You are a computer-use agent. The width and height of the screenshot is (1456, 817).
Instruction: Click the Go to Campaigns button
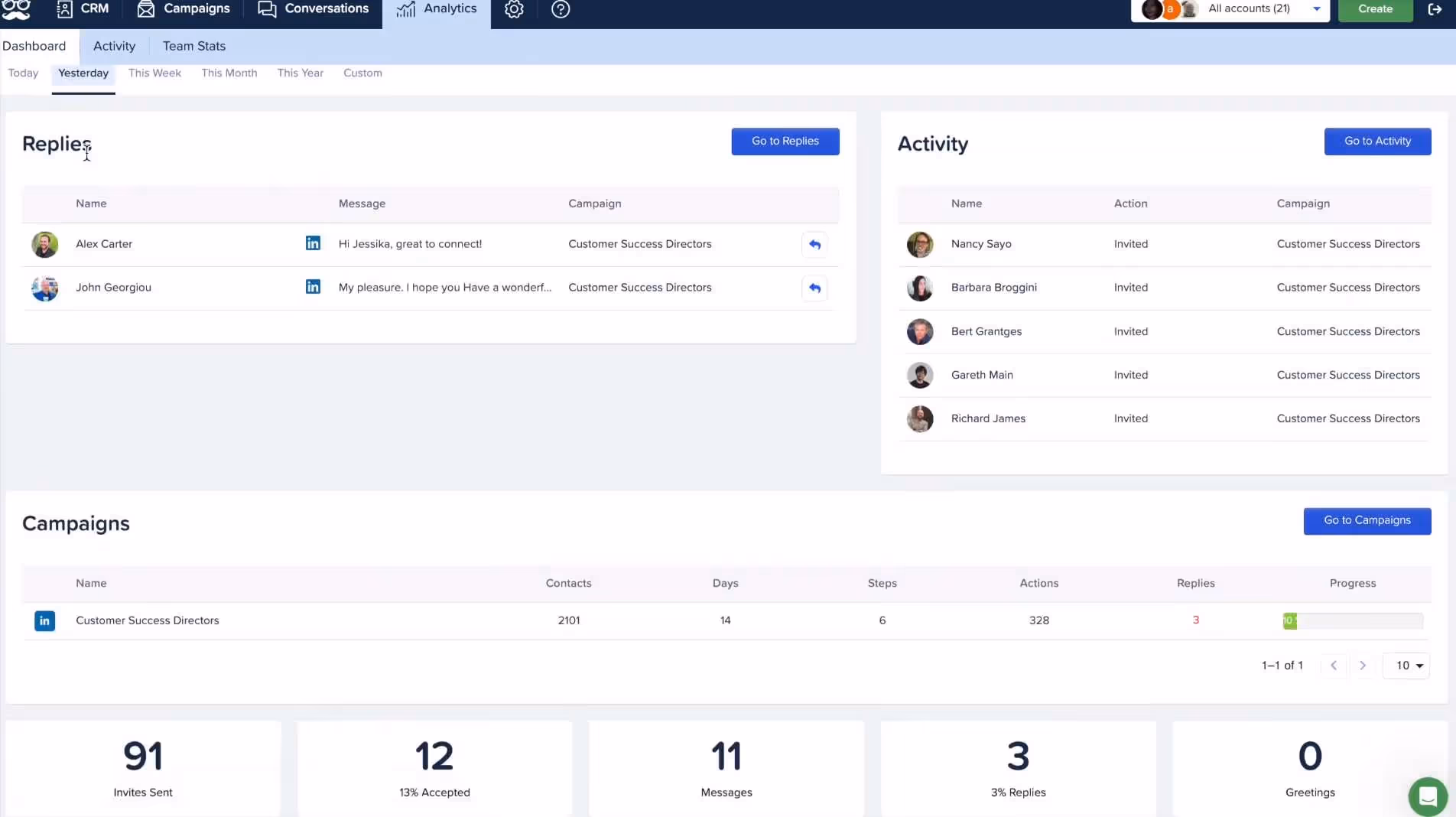pos(1367,520)
